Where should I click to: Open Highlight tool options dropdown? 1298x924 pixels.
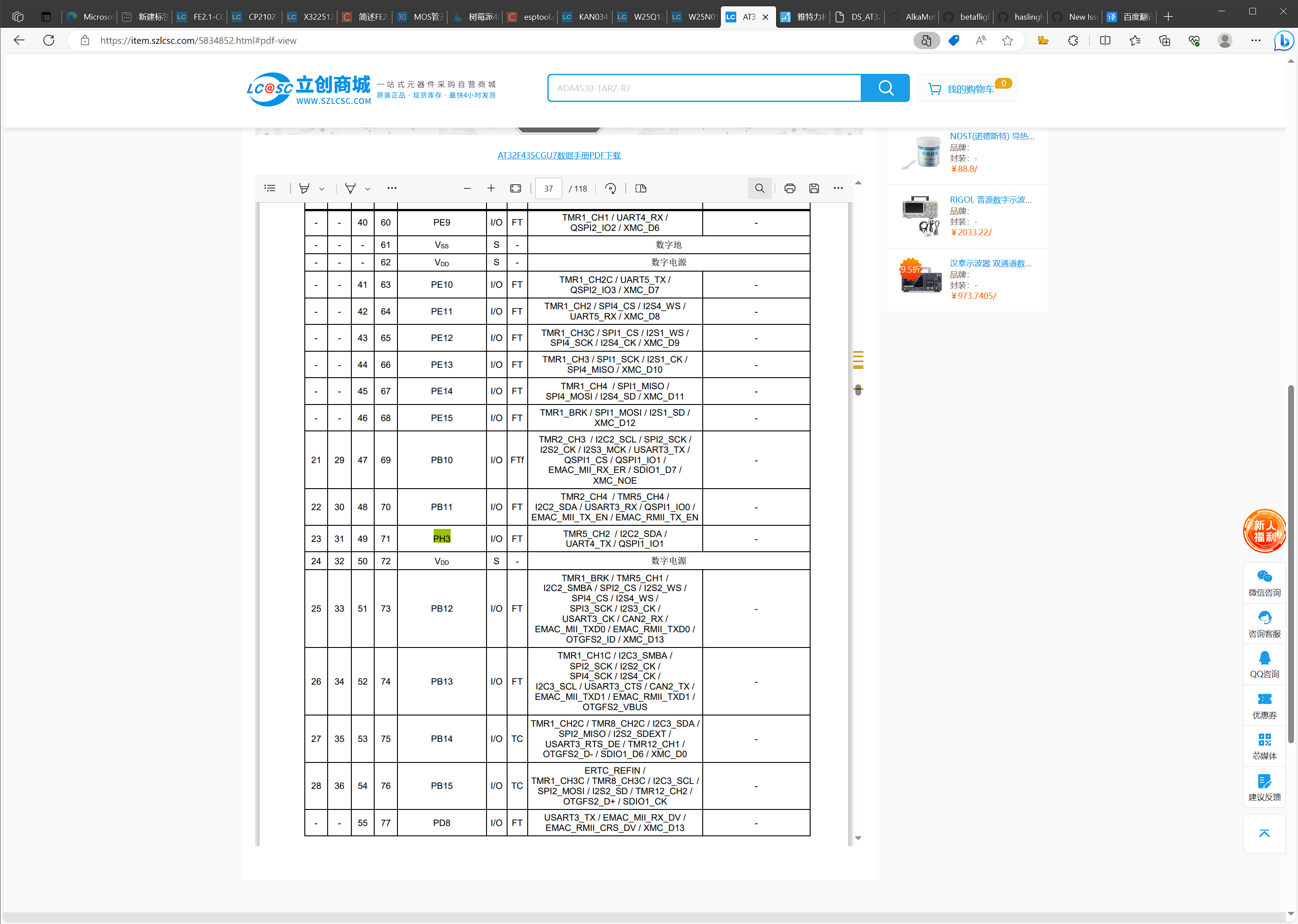322,188
